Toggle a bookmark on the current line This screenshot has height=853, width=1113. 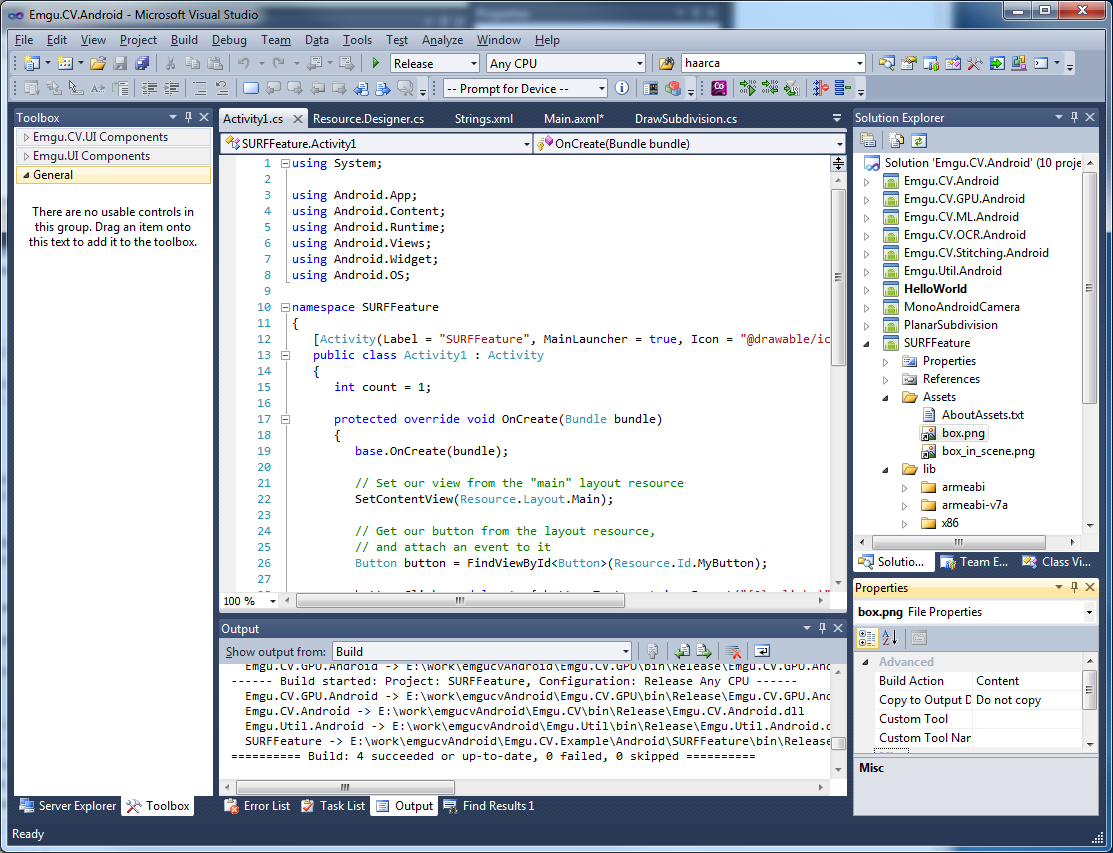coord(251,89)
